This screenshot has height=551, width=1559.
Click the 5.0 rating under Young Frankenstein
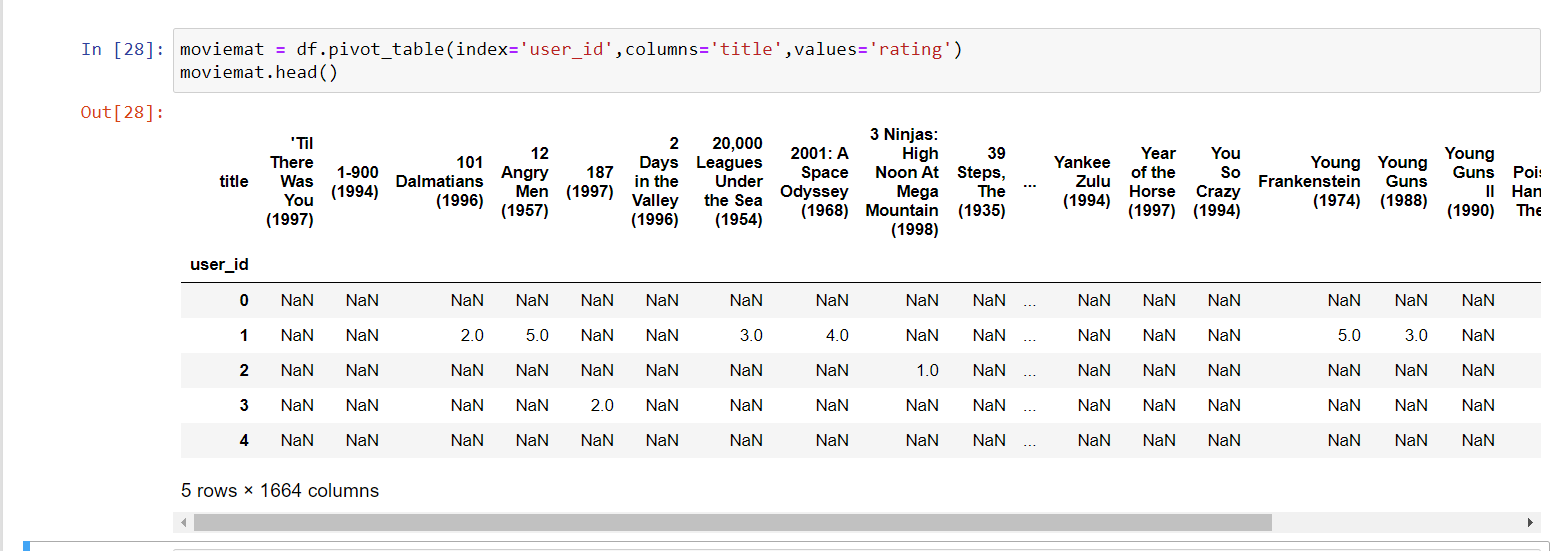coord(1349,335)
